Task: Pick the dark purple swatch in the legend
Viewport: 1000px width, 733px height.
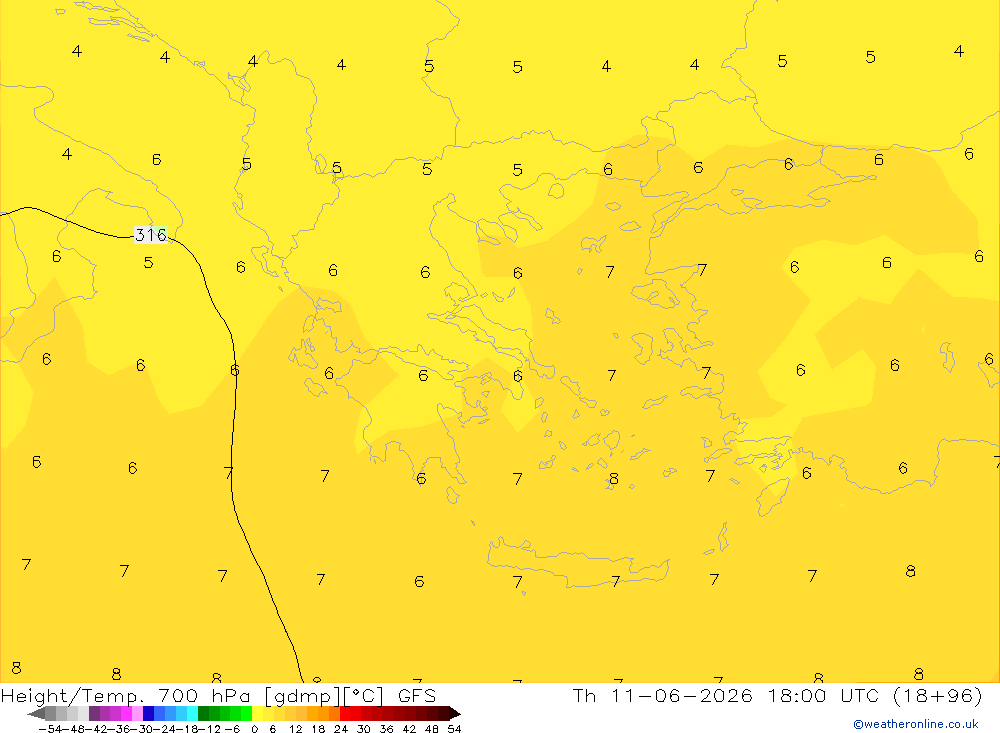Action: (x=94, y=714)
